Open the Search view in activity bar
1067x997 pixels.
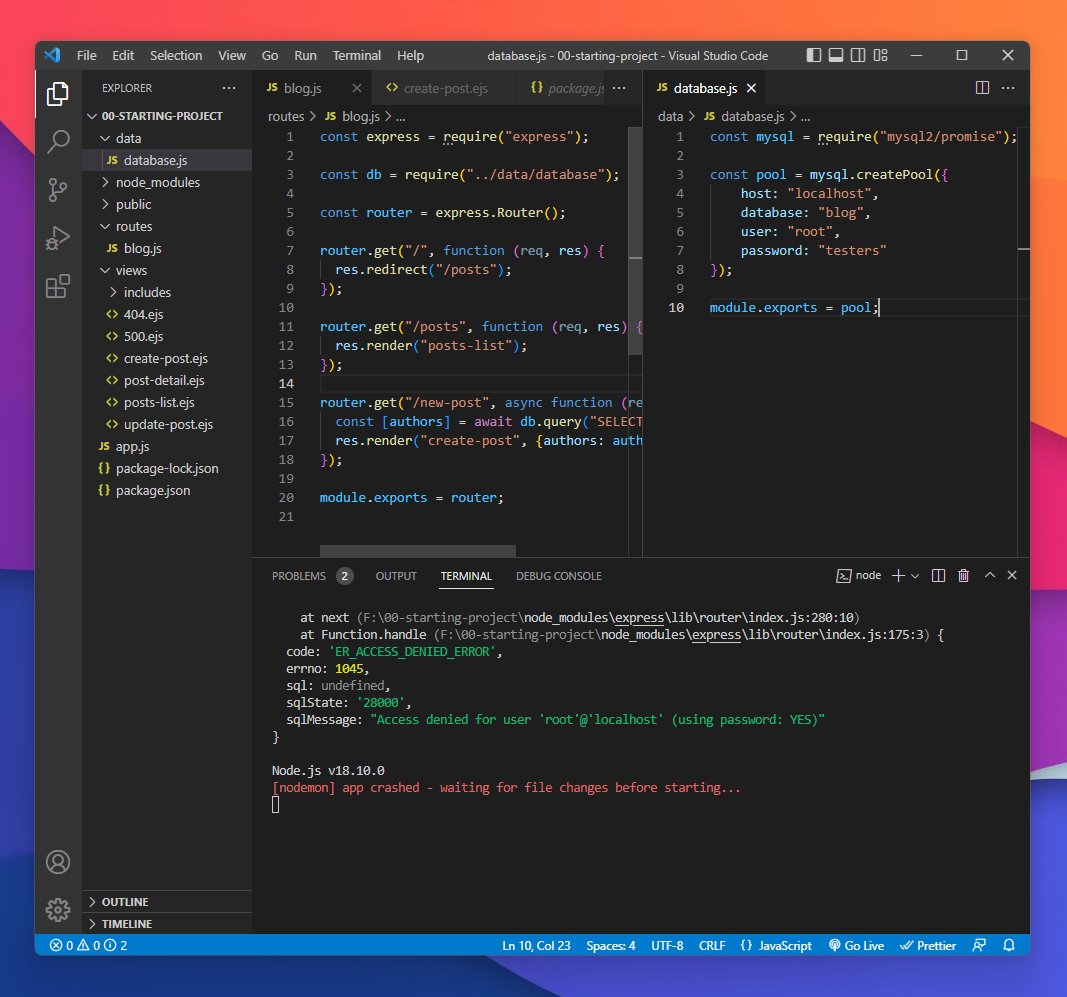[58, 142]
